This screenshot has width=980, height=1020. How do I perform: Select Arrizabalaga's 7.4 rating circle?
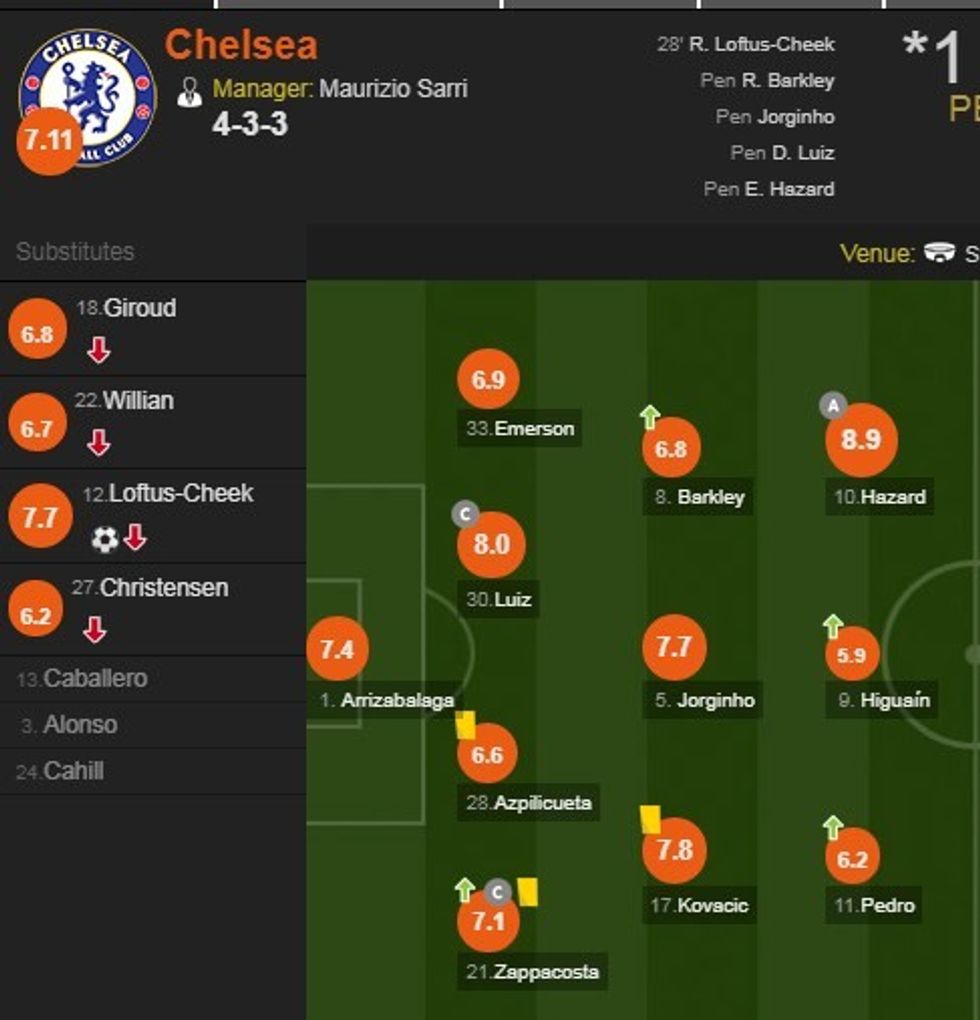click(x=337, y=650)
